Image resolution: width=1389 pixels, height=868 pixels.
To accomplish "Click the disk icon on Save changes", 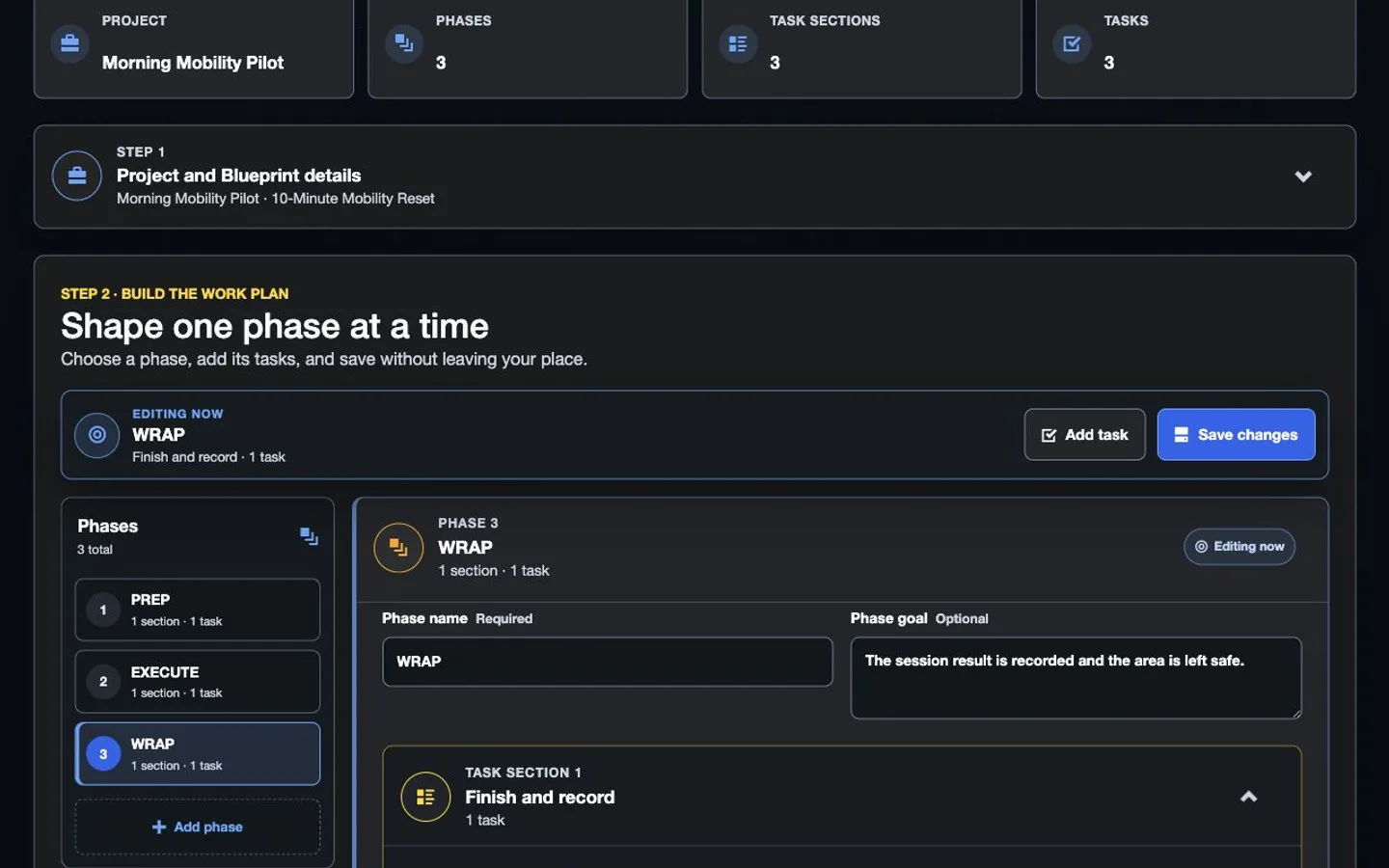I will click(x=1181, y=436).
